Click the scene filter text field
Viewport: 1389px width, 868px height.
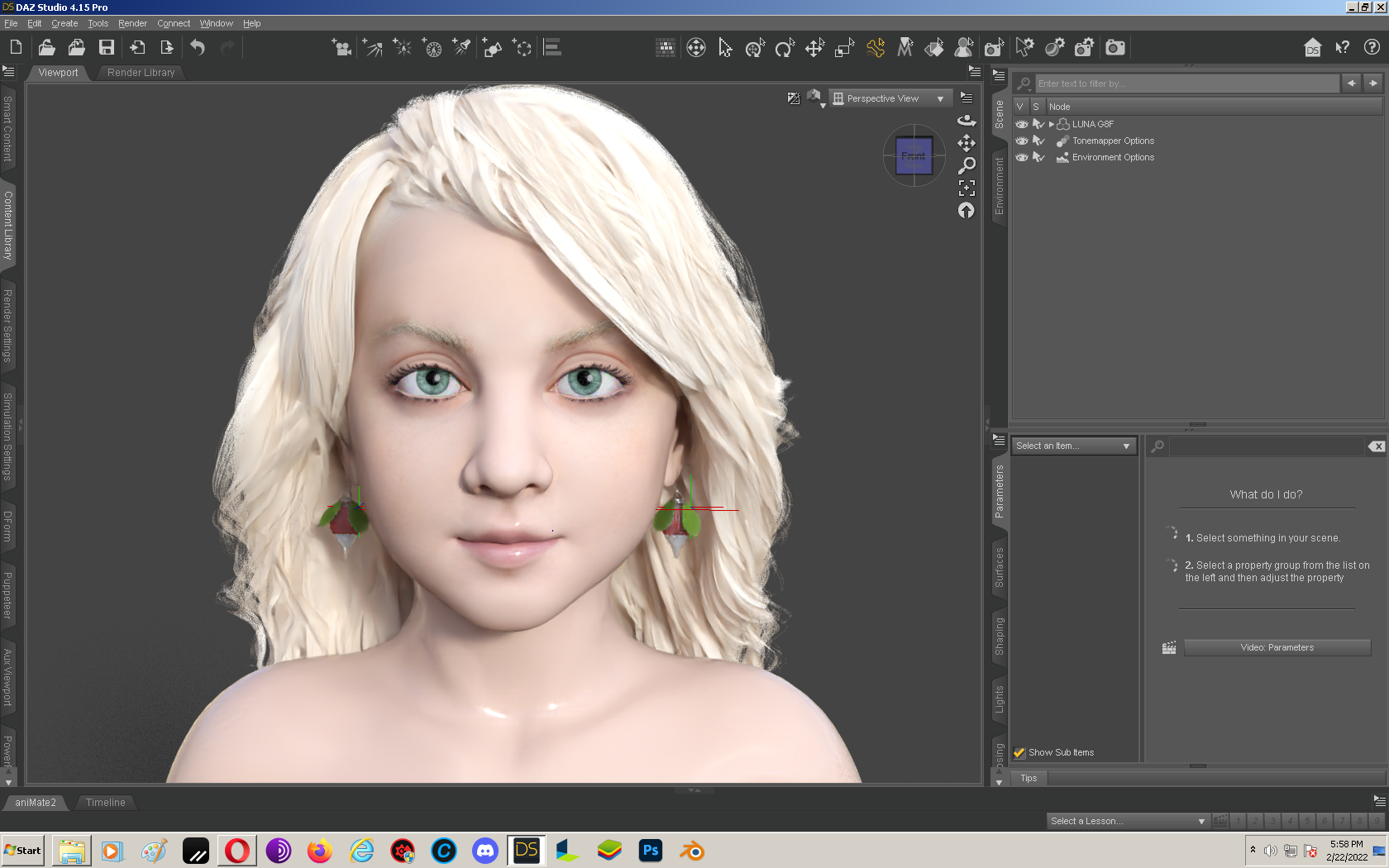point(1186,83)
